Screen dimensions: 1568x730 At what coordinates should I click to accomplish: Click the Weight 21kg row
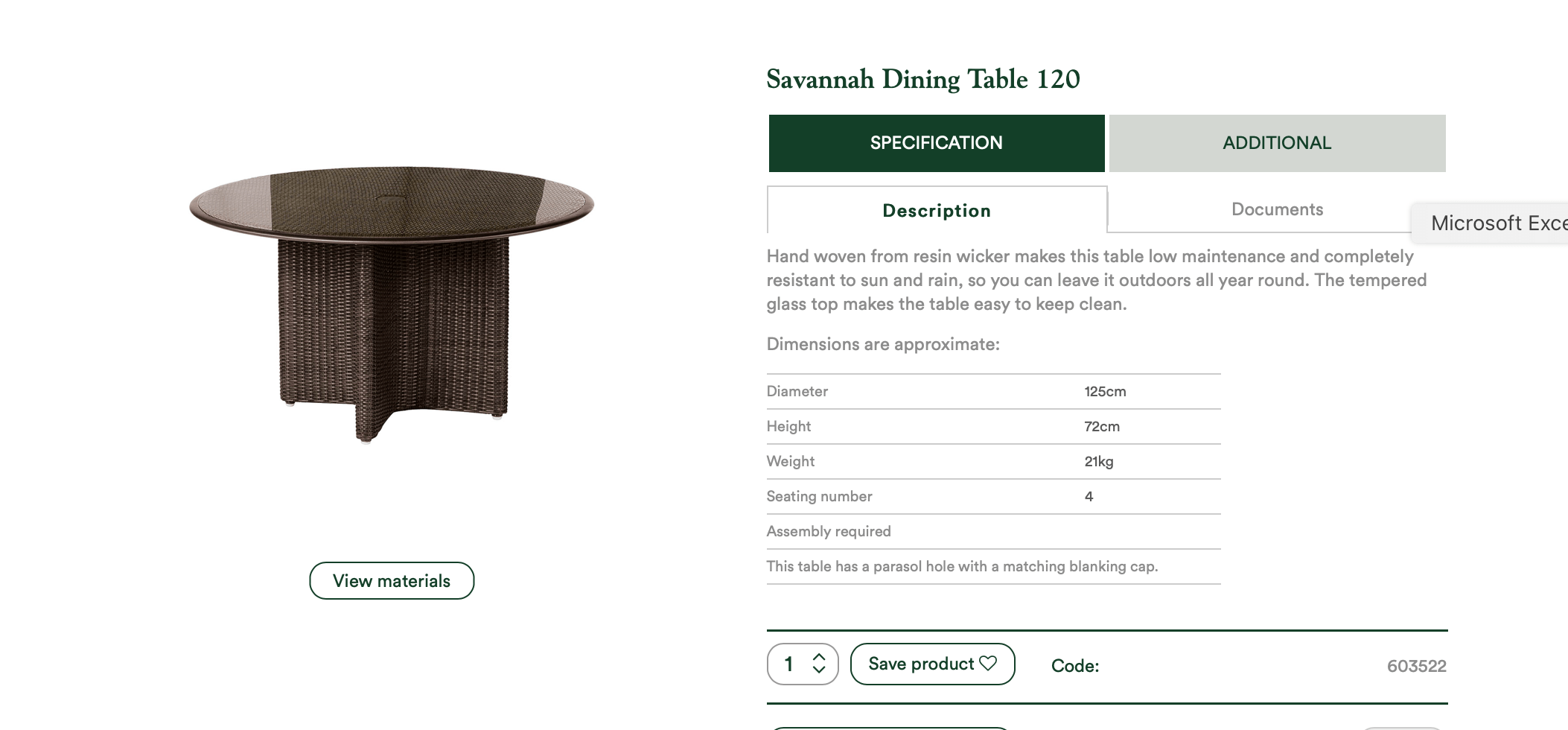pos(994,462)
